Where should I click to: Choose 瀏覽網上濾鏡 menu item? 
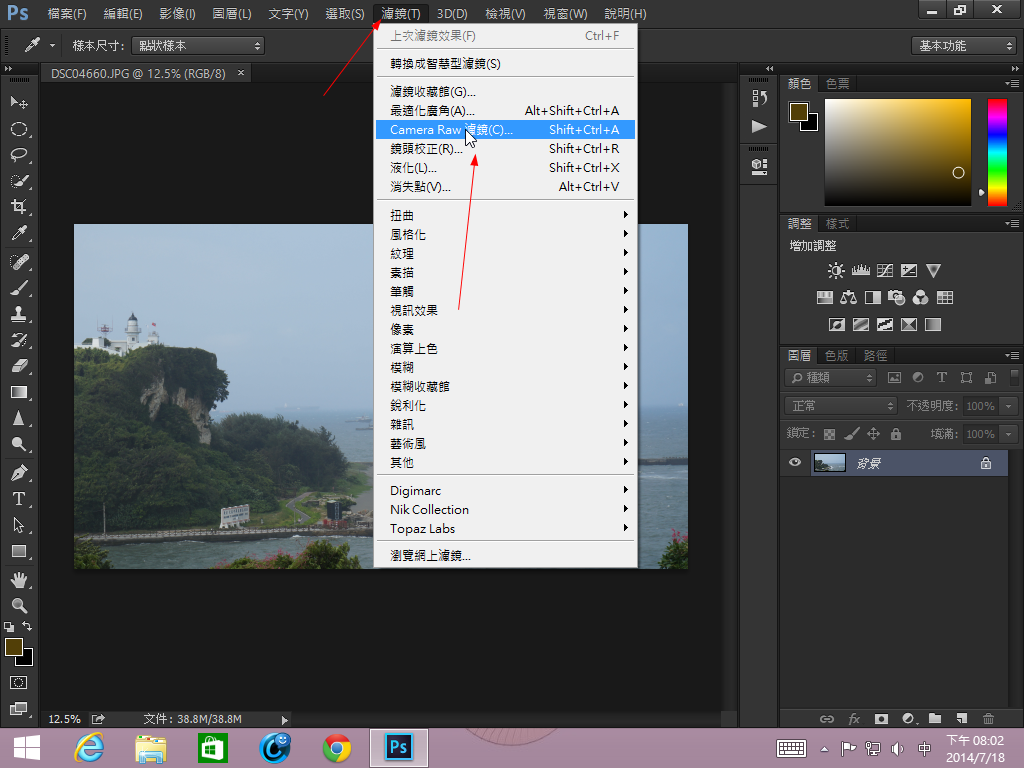505,555
